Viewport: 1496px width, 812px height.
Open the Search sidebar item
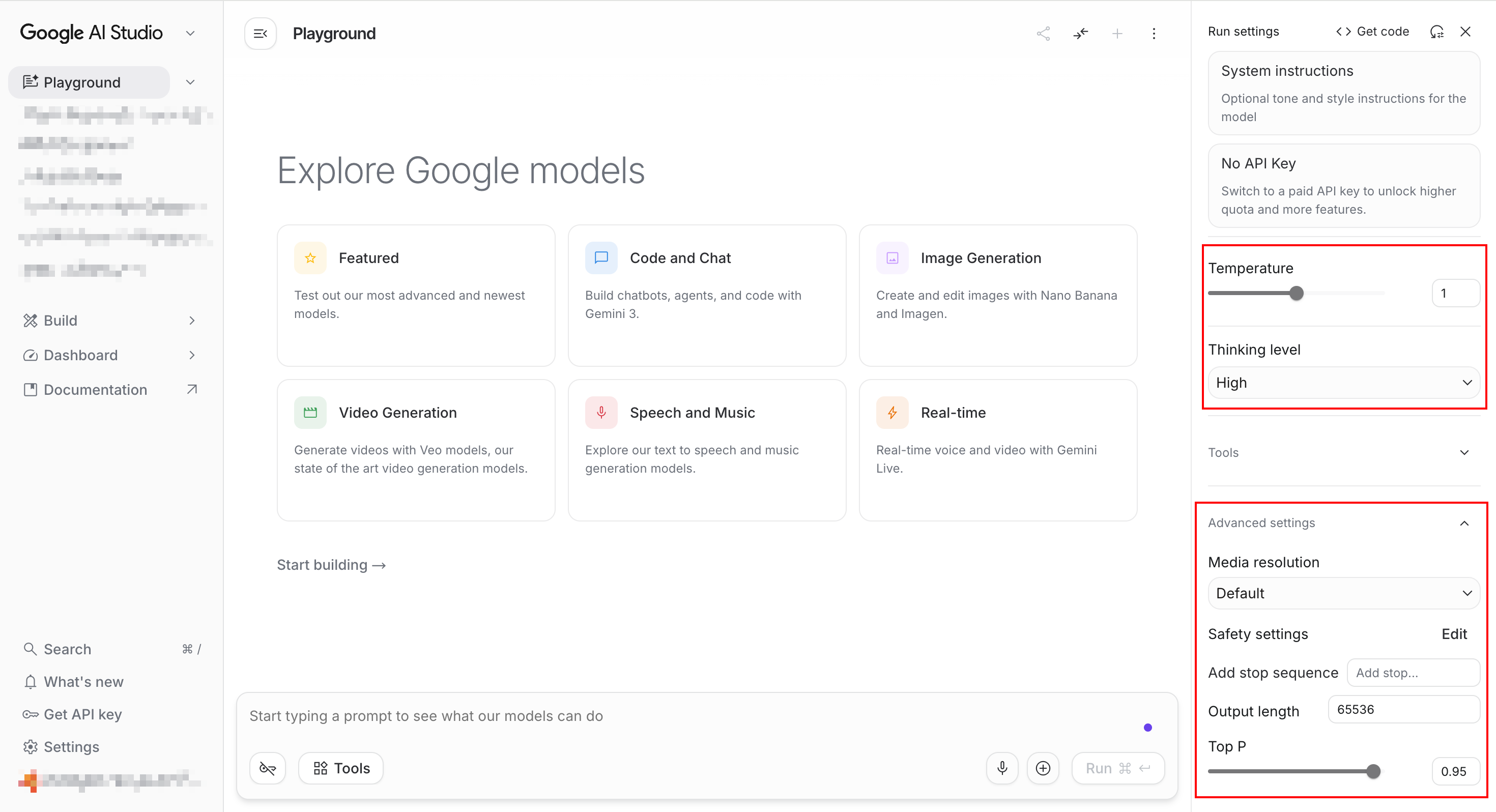coord(110,649)
